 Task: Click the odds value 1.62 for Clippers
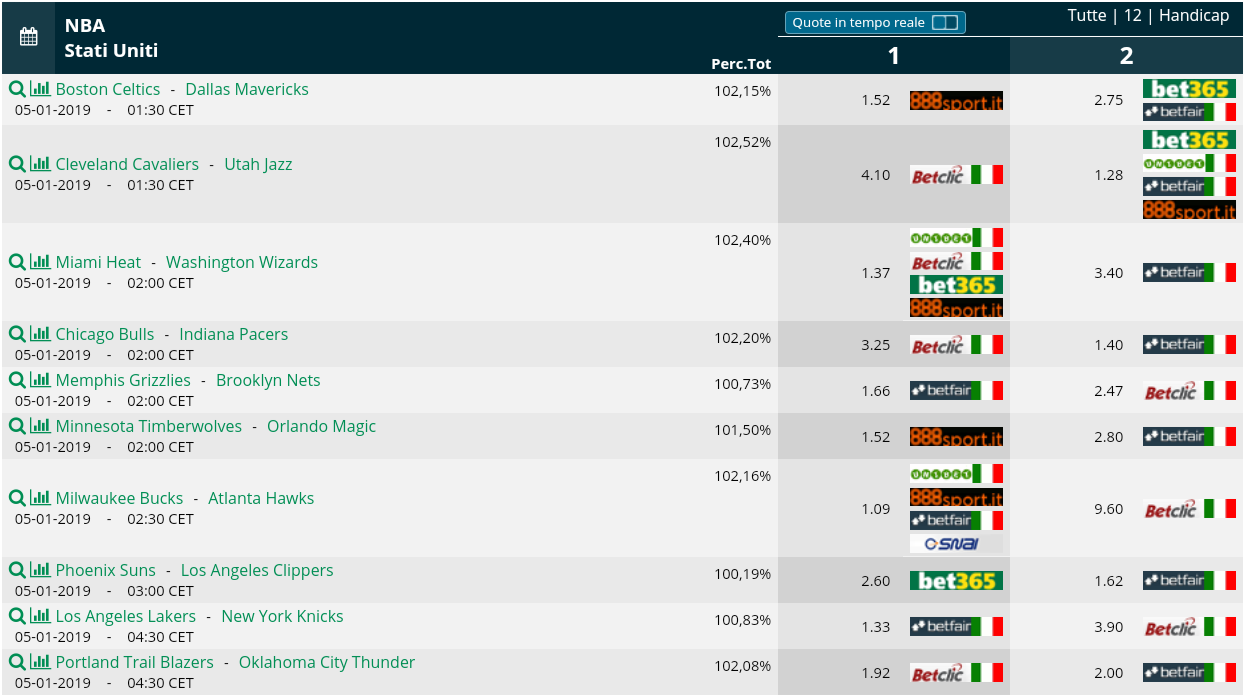[x=1108, y=581]
